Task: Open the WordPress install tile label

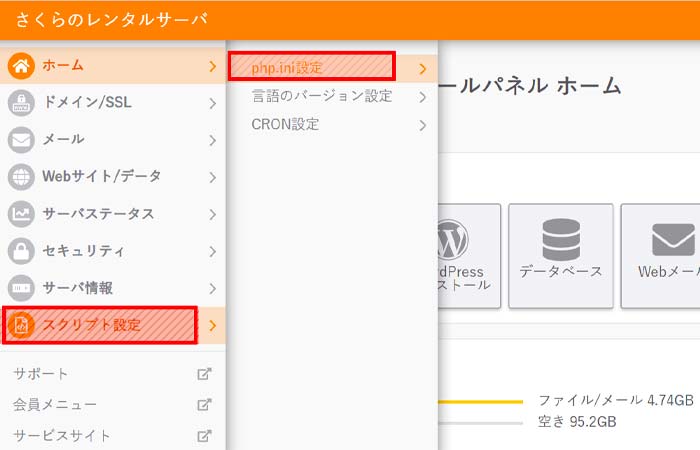Action: click(x=464, y=278)
